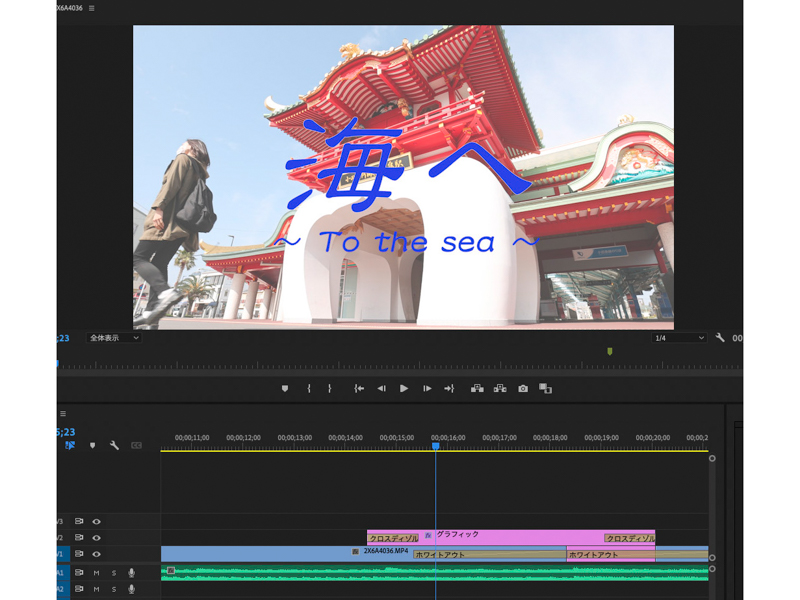Select the first ホワイトアウト transition on V1

[x=490, y=555]
